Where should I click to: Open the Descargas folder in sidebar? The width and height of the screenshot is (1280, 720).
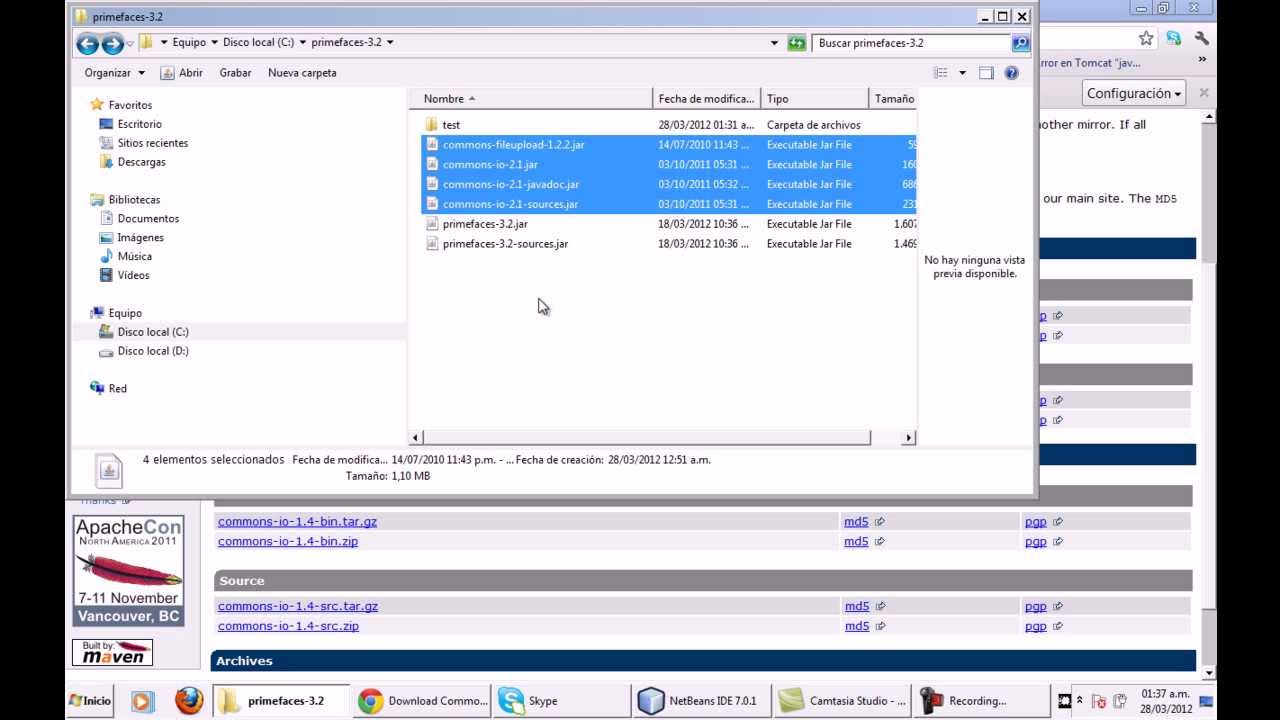click(141, 162)
